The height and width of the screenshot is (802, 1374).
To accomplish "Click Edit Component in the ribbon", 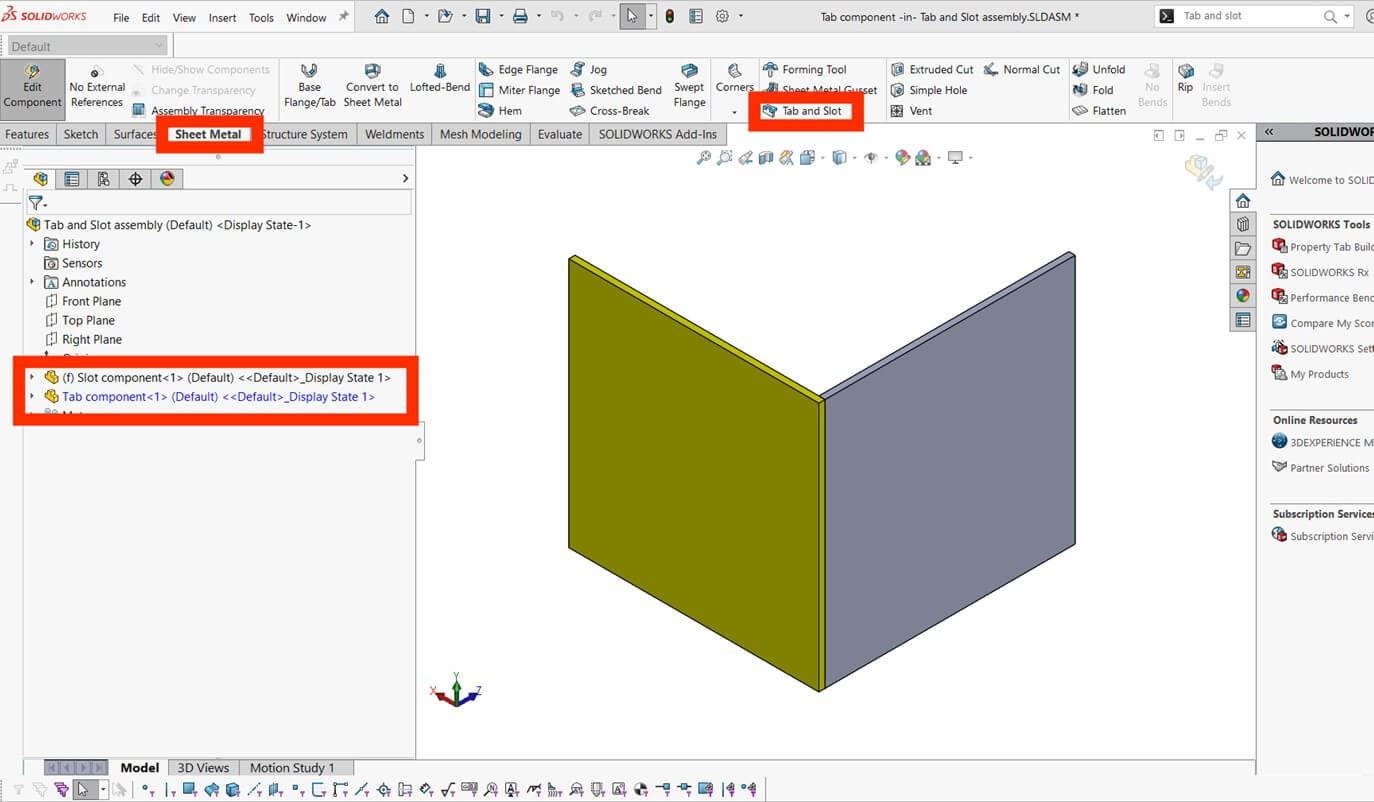I will point(33,87).
